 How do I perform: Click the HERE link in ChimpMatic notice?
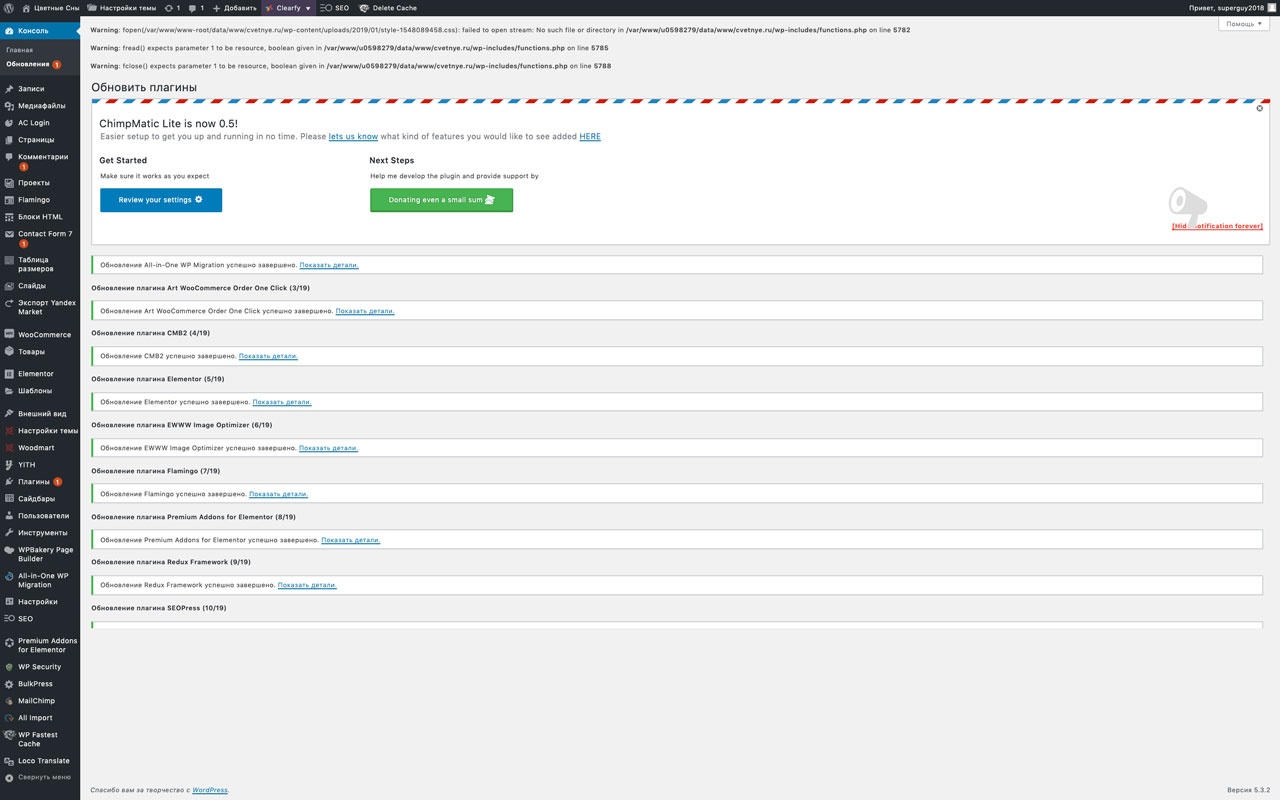(590, 136)
